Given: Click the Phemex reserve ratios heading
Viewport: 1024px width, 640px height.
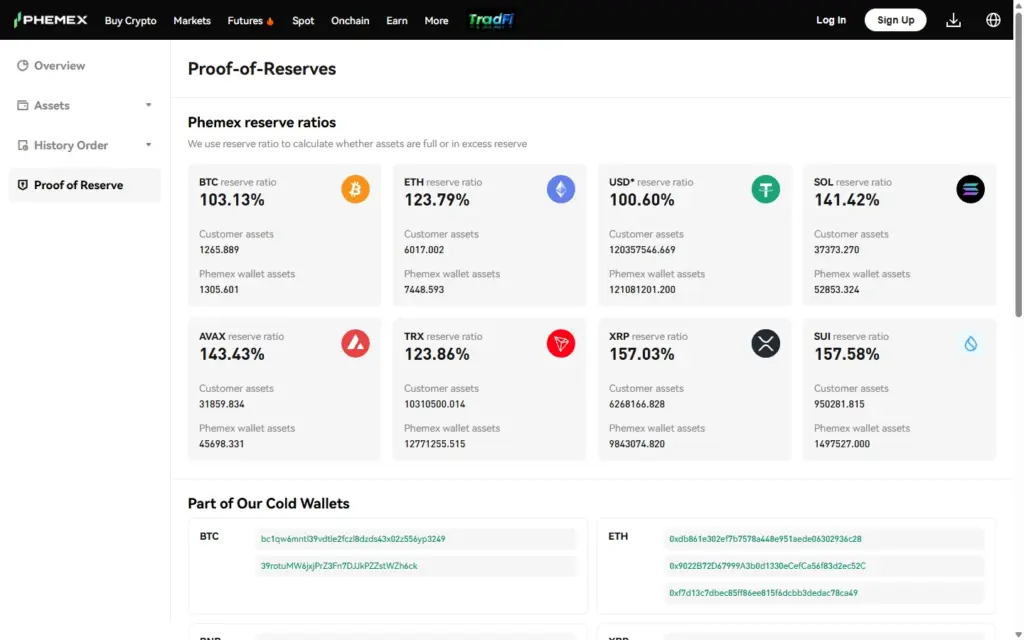Looking at the screenshot, I should 262,122.
